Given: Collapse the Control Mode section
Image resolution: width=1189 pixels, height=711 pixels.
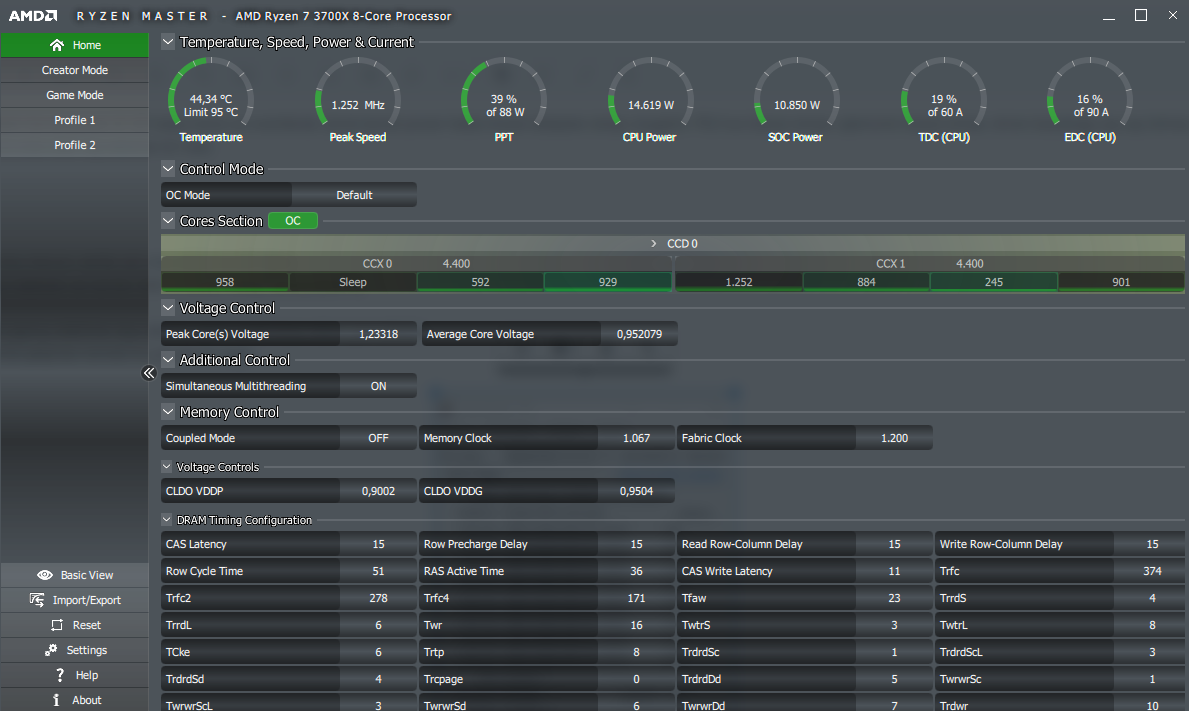Looking at the screenshot, I should 168,168.
